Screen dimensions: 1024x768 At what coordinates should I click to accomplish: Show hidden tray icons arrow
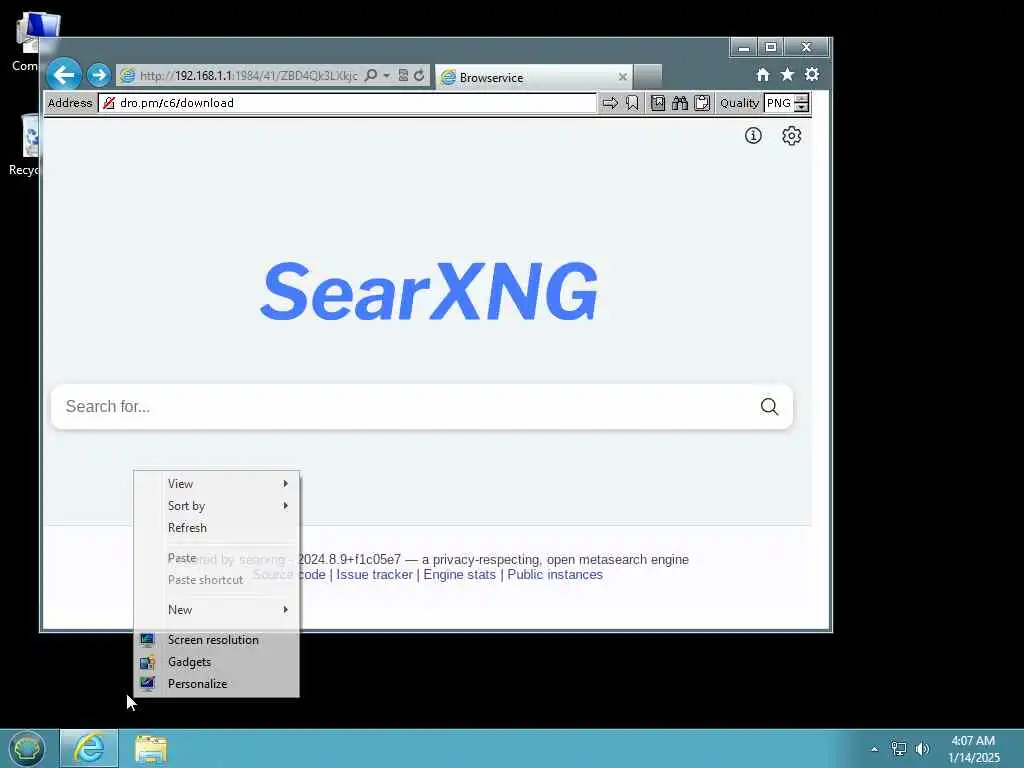point(874,749)
